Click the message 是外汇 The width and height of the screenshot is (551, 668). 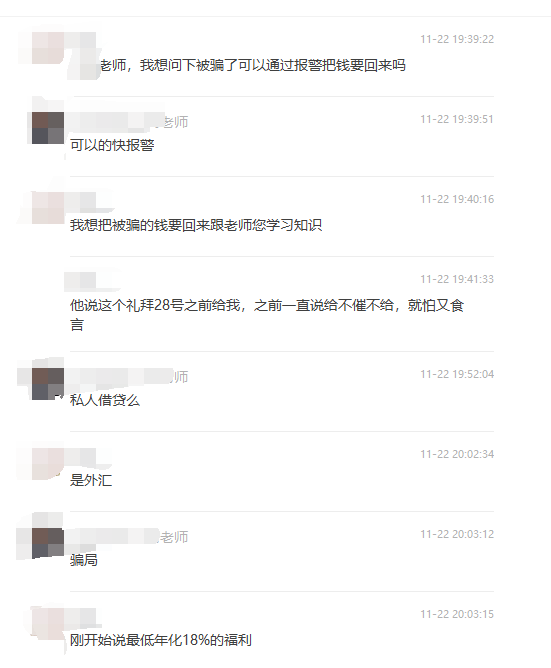[91, 480]
